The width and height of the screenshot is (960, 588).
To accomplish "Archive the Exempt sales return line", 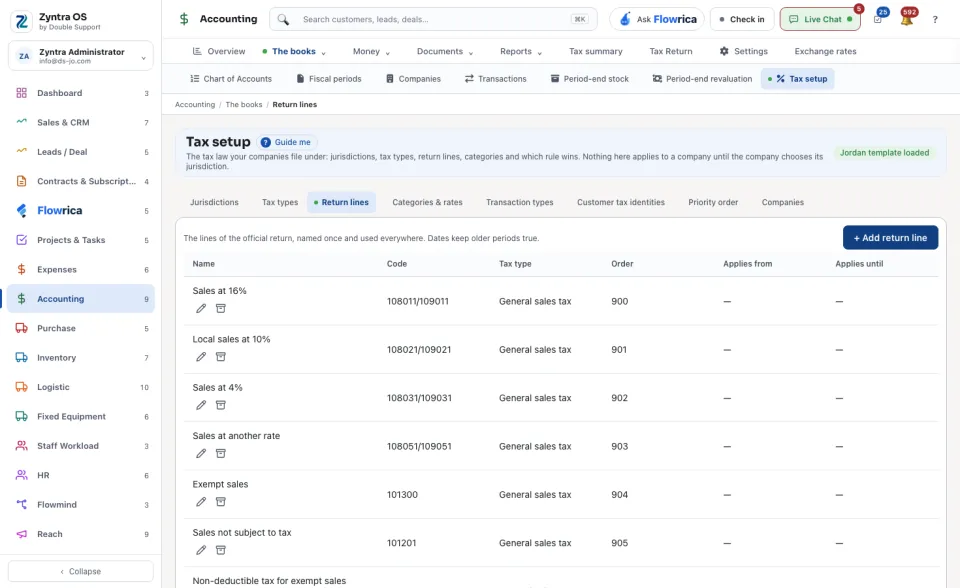I will coord(221,502).
